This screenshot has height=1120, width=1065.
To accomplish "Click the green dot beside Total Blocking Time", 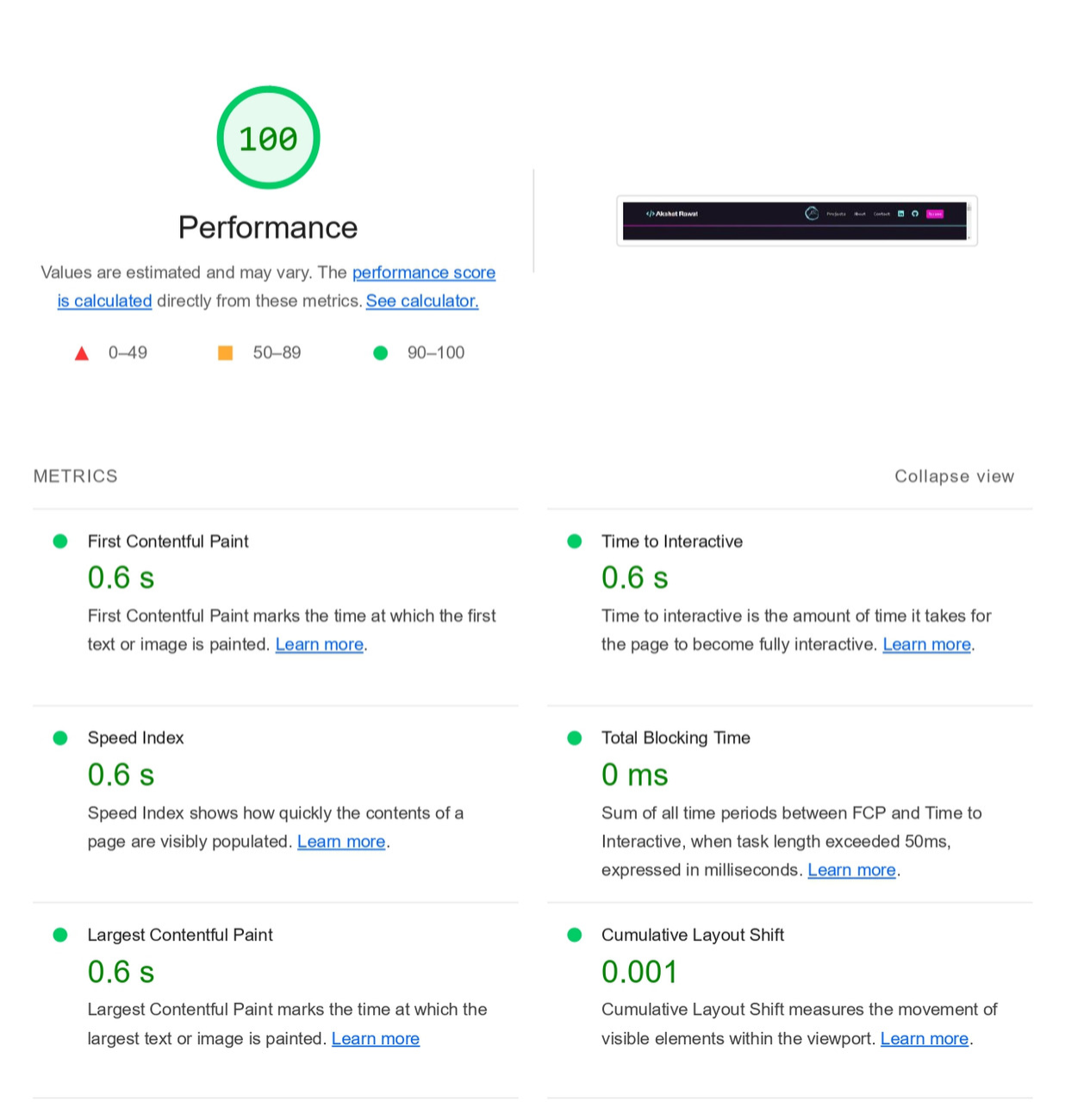I will [x=574, y=737].
